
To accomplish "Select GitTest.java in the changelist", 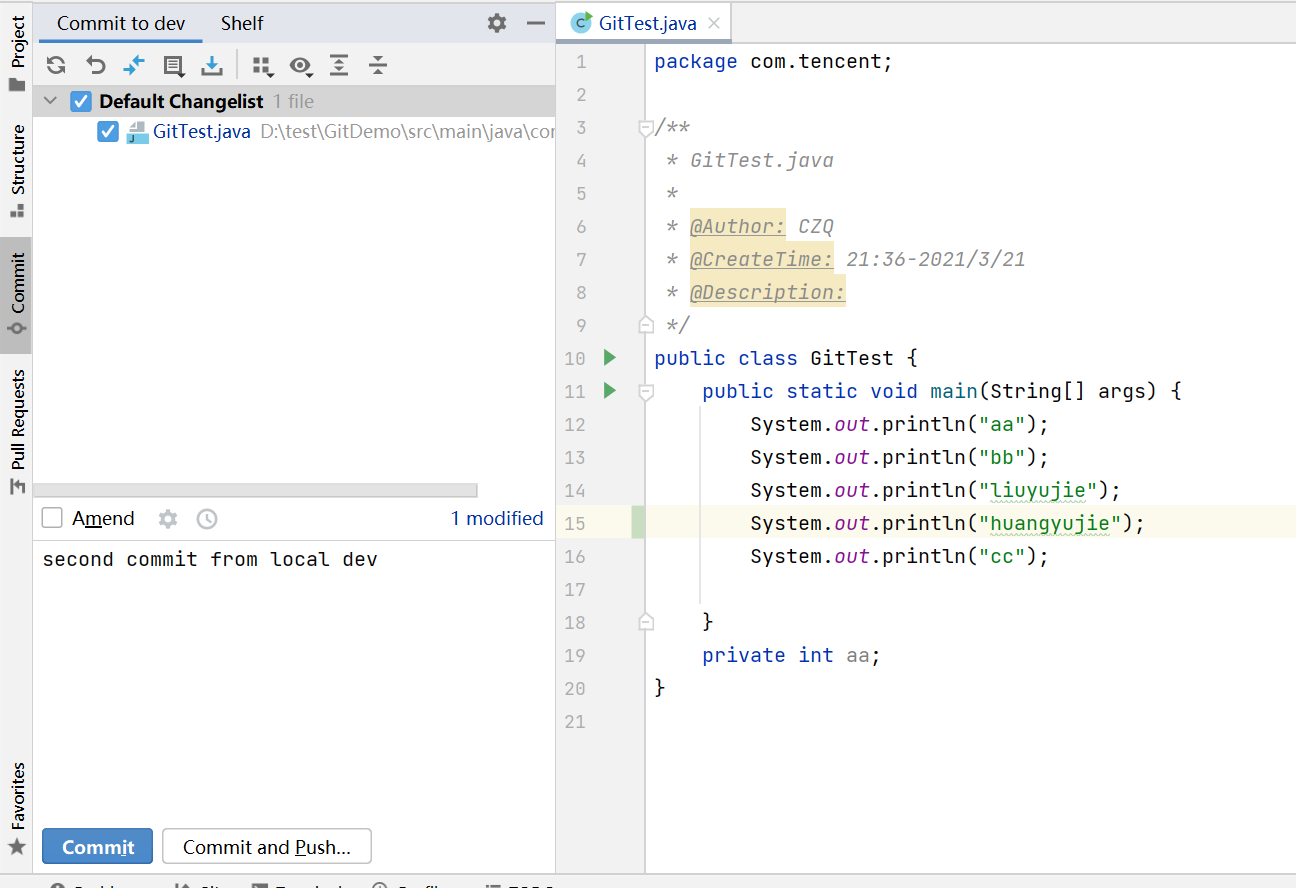I will click(x=202, y=132).
